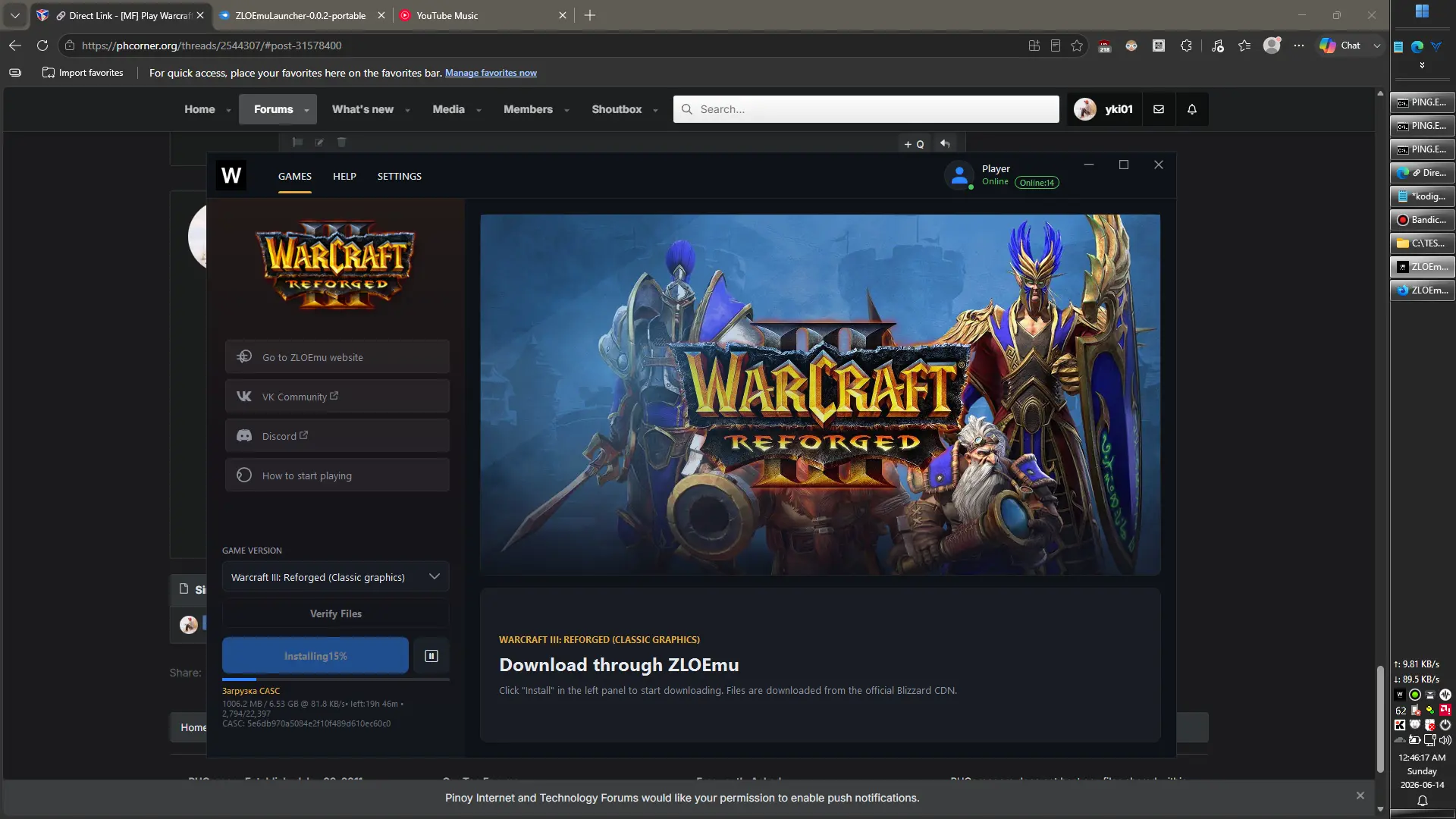Refresh the browser page
This screenshot has width=1456, height=819.
tap(42, 45)
